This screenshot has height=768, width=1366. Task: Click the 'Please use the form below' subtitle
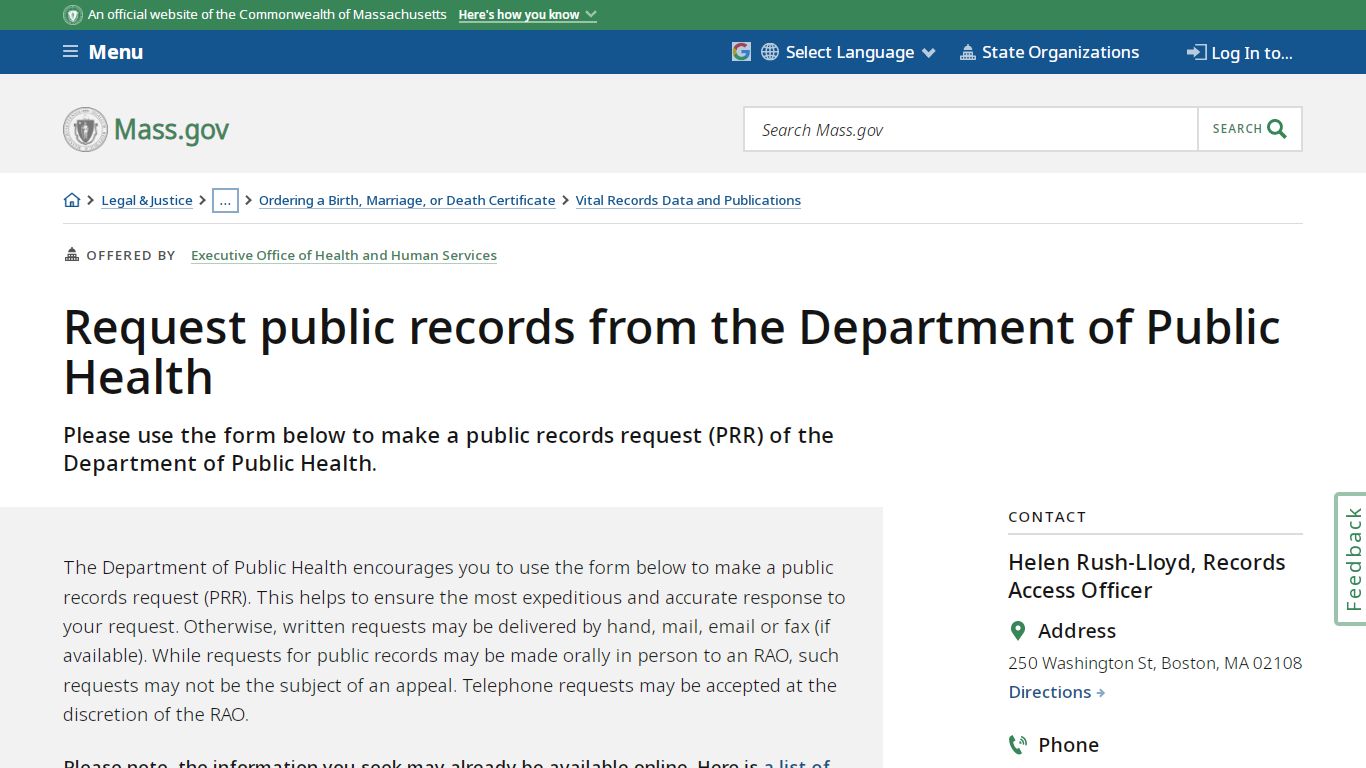tap(448, 449)
